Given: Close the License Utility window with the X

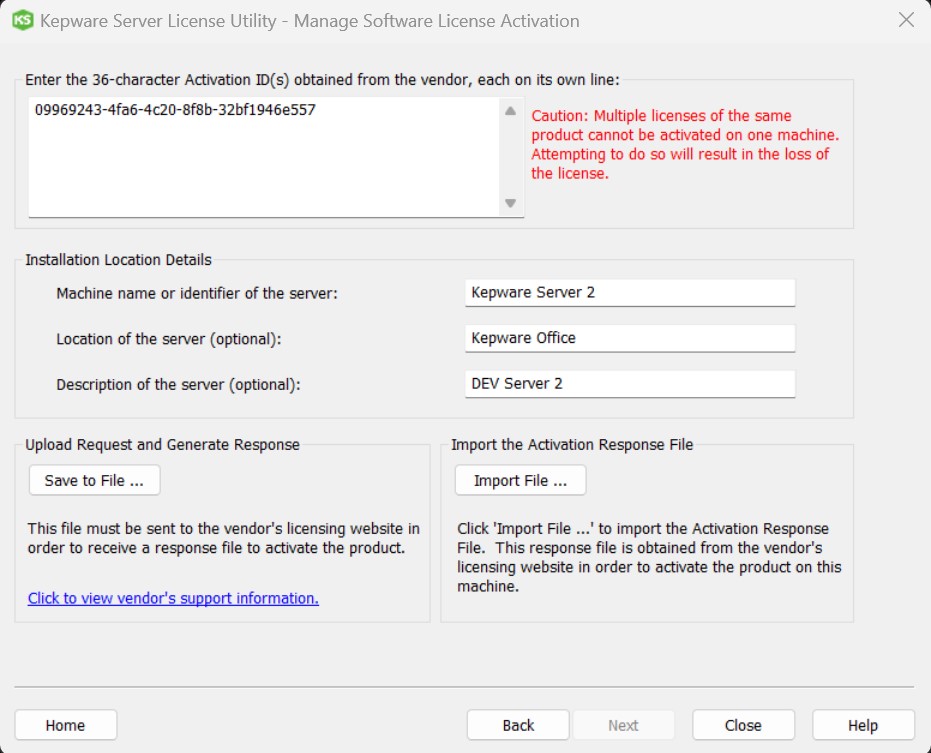Looking at the screenshot, I should 906,20.
